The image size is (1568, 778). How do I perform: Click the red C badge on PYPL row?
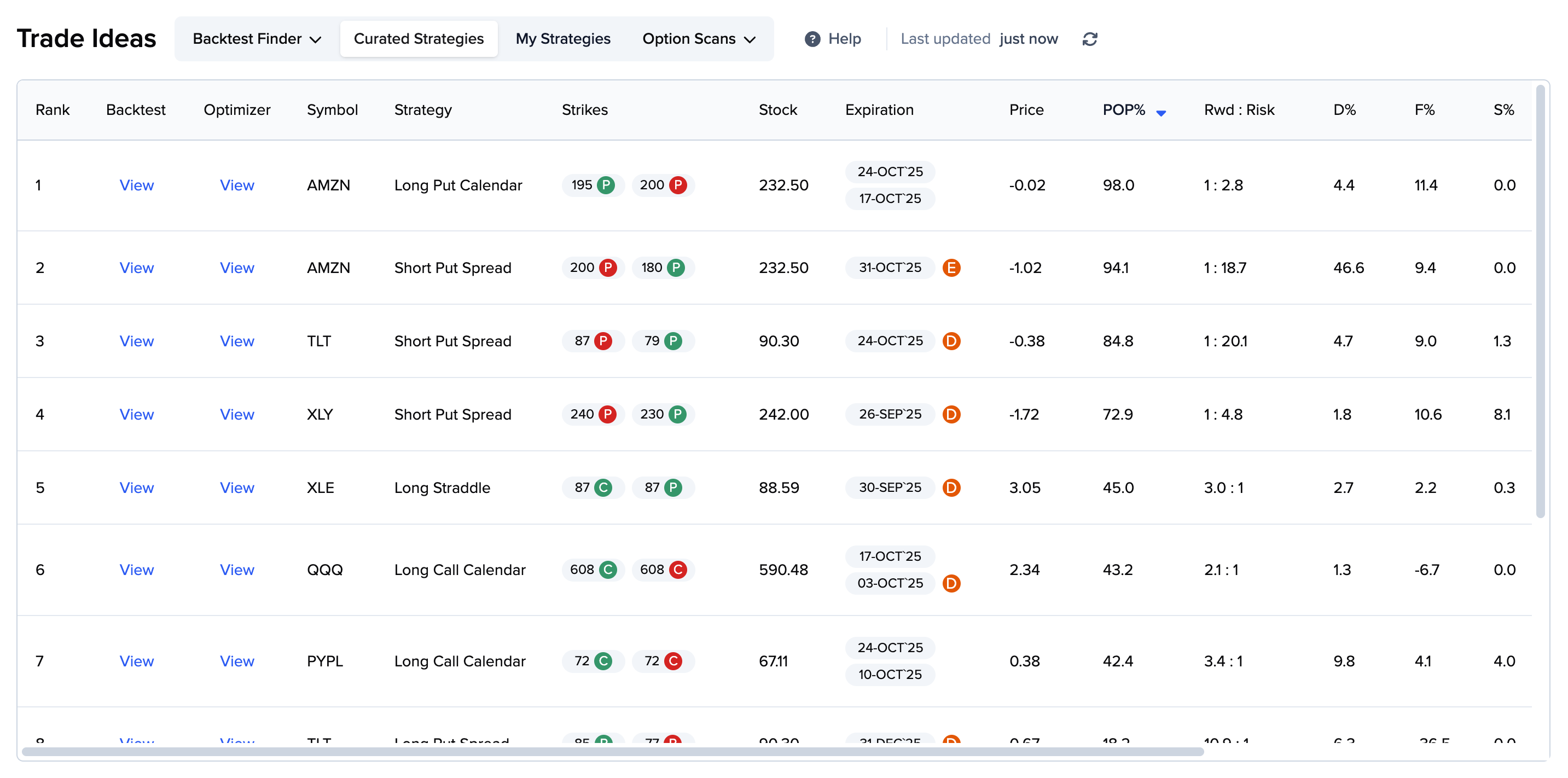[x=673, y=661]
